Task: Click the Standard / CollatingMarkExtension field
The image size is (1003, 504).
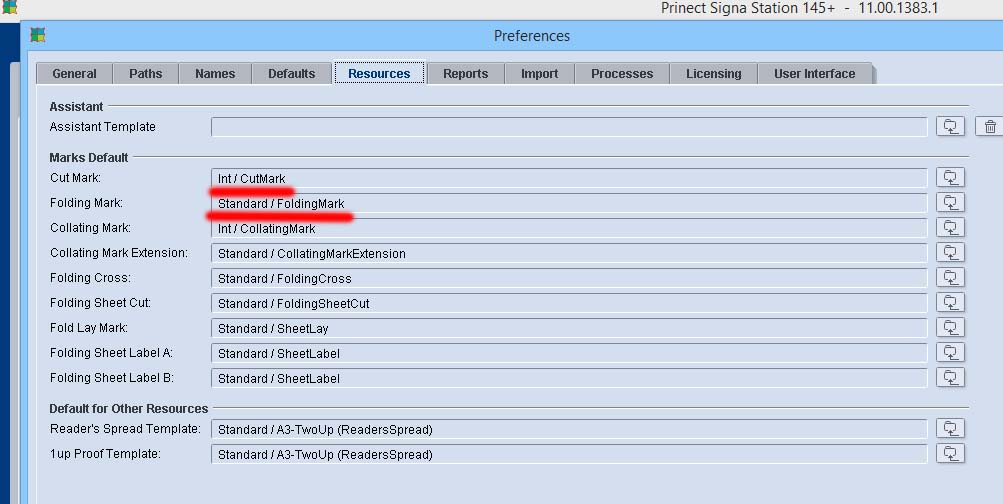Action: (x=569, y=253)
